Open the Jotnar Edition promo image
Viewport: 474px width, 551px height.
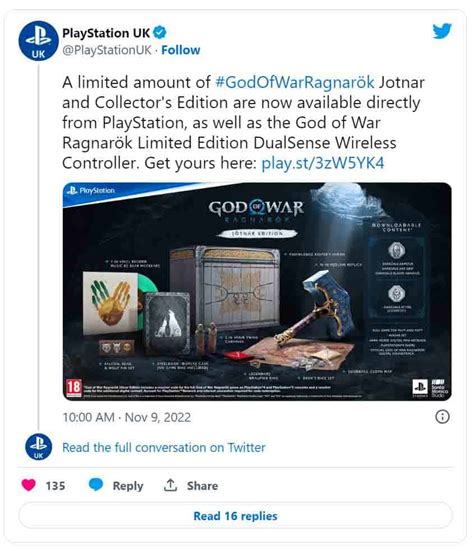tap(257, 291)
